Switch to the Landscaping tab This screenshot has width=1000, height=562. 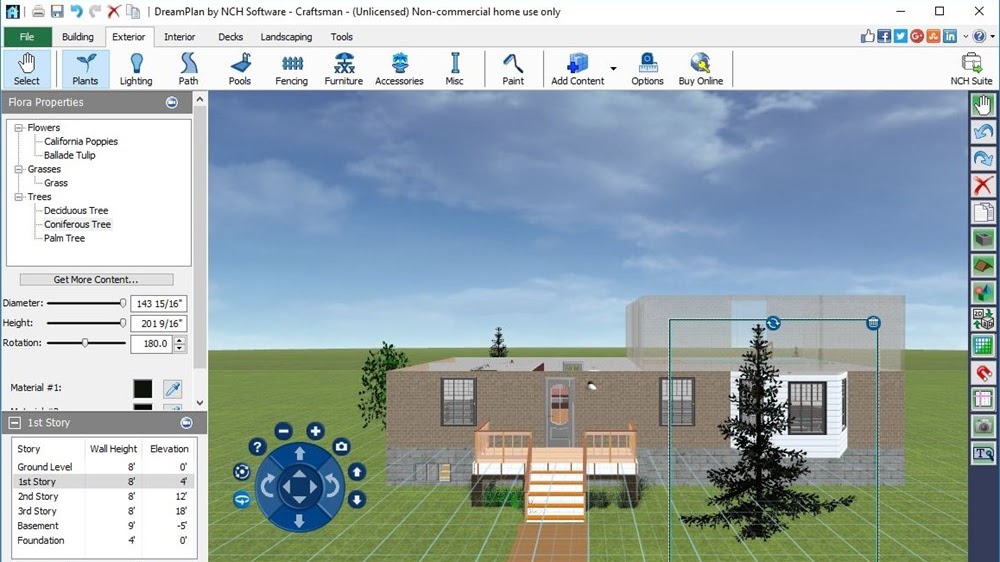coord(286,37)
